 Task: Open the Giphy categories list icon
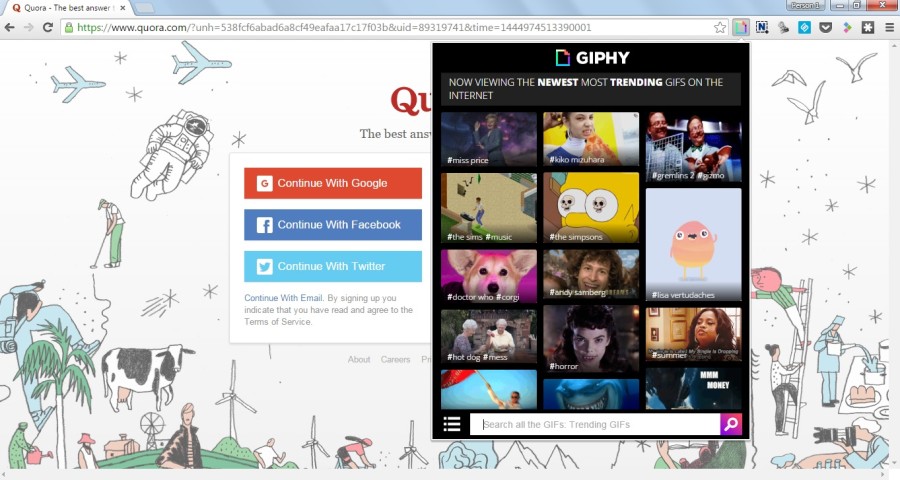tap(452, 424)
